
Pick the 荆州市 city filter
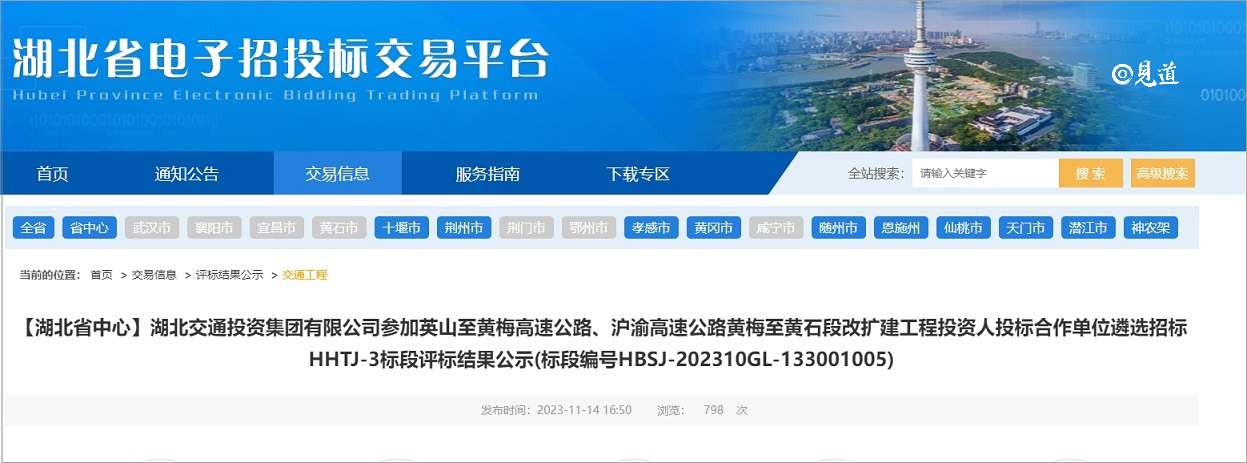click(x=464, y=228)
